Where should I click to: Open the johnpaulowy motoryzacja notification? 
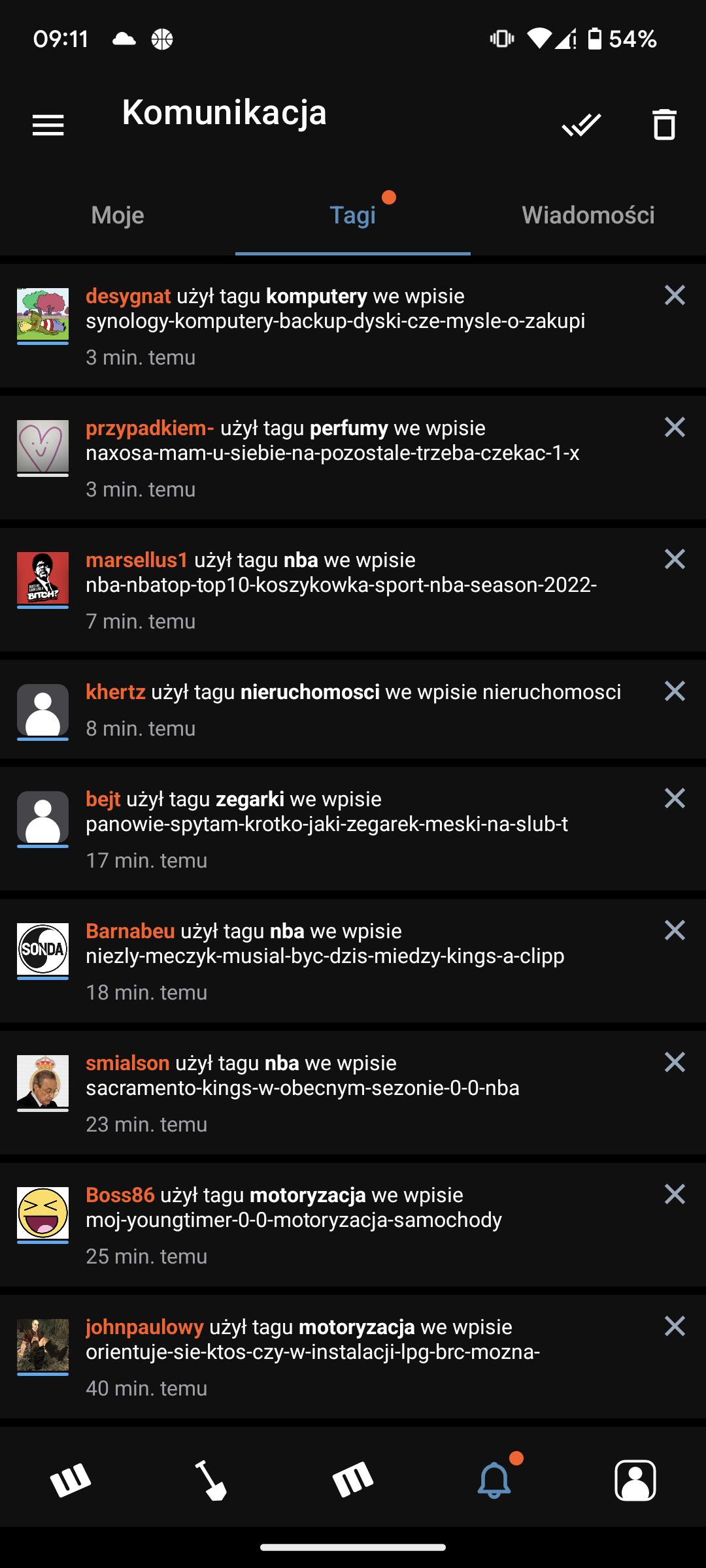353,1357
